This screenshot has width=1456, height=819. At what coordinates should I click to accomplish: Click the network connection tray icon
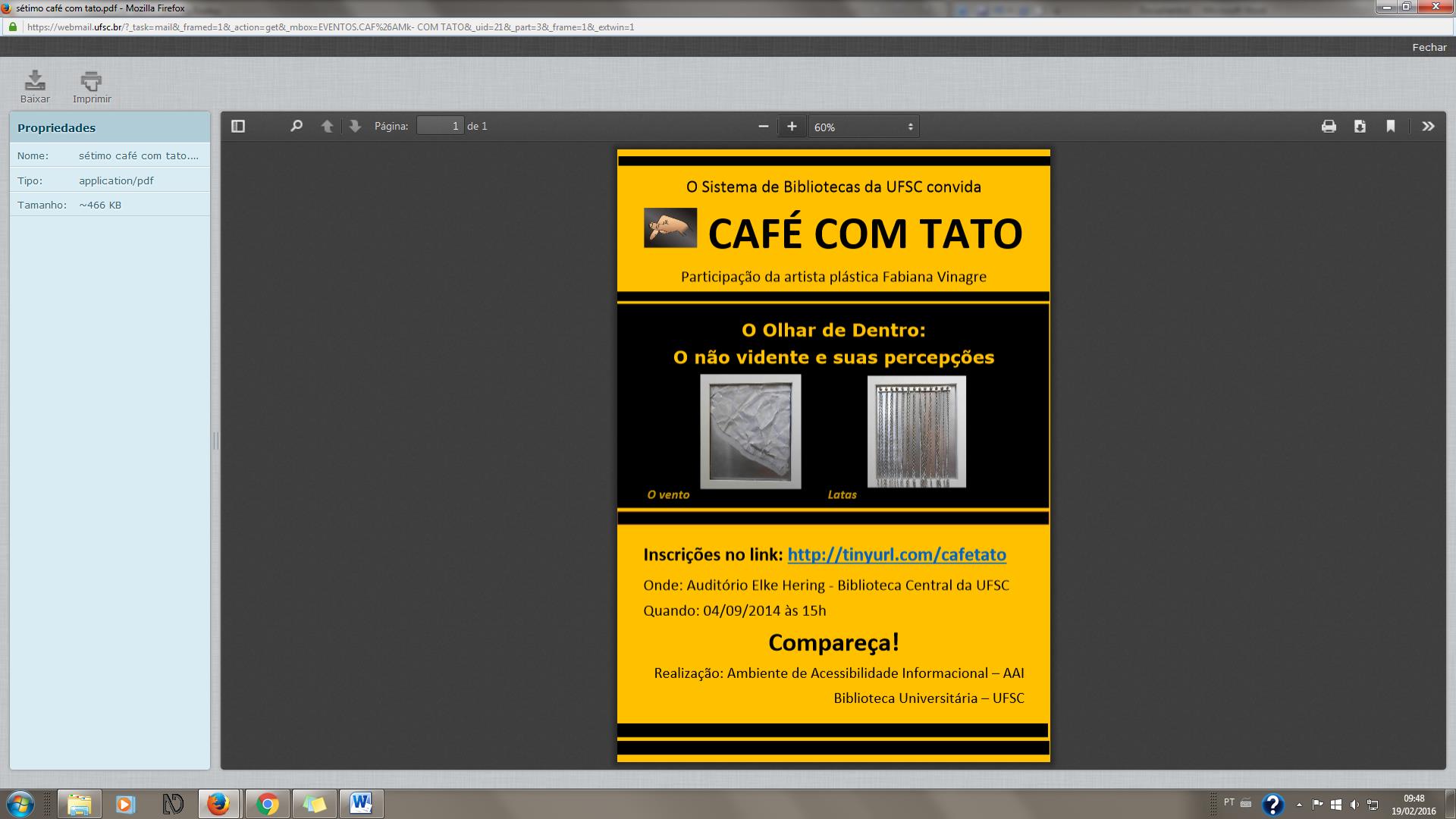pos(1373,805)
